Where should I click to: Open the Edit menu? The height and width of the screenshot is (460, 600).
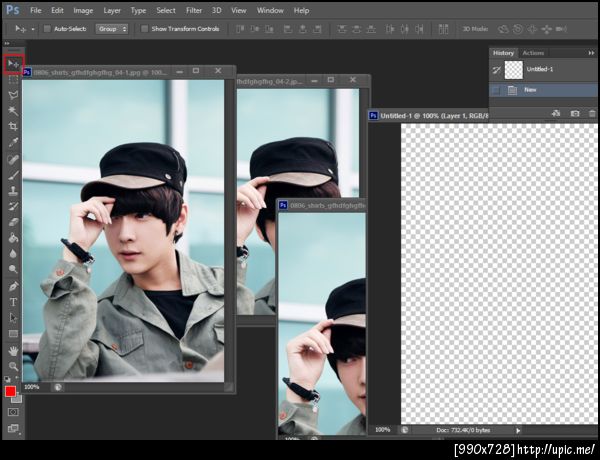point(57,10)
